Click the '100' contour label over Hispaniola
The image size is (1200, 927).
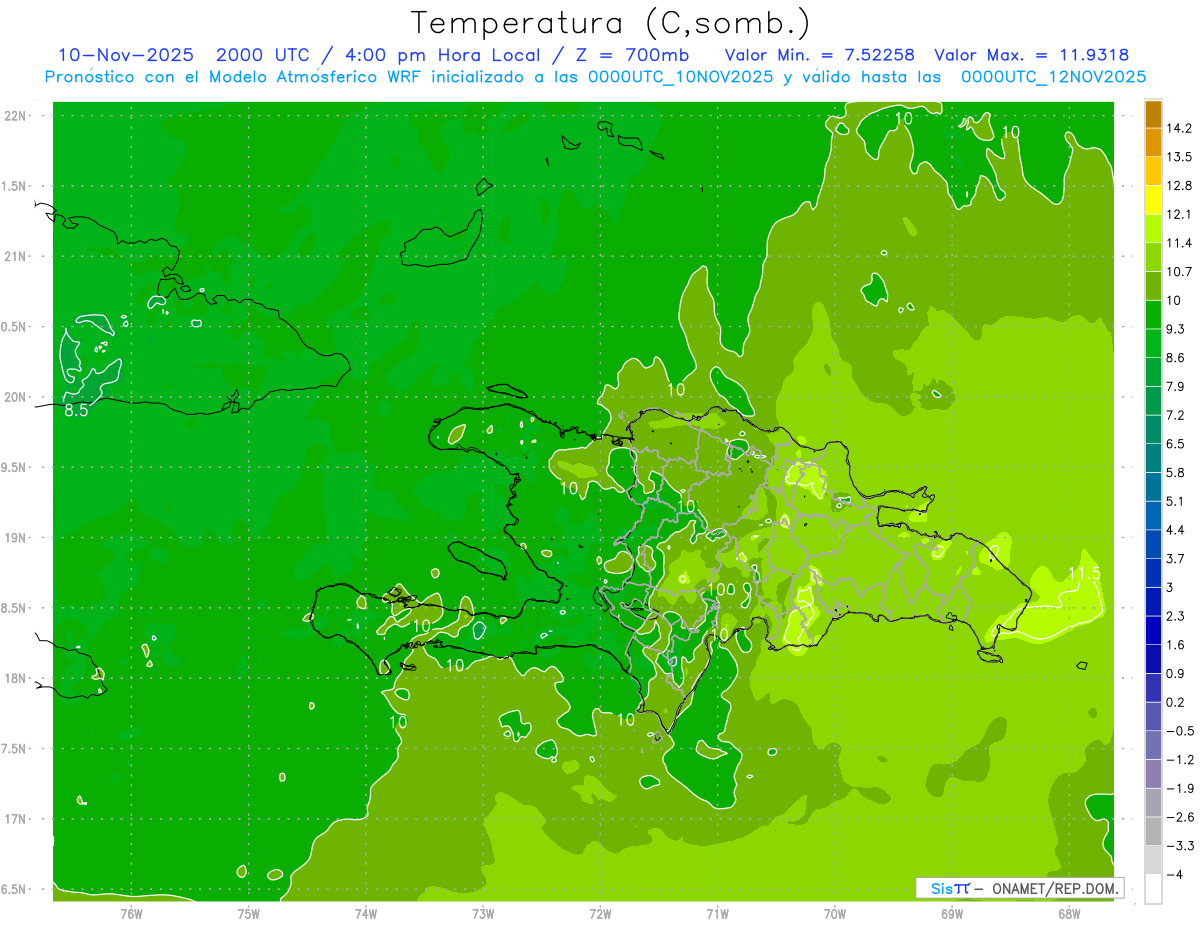point(722,589)
